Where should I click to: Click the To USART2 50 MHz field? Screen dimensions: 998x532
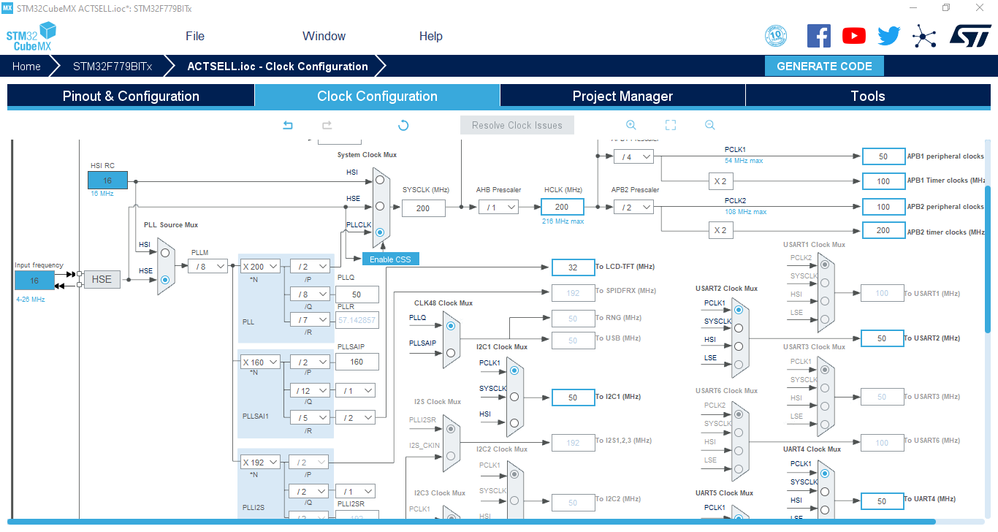pos(882,339)
